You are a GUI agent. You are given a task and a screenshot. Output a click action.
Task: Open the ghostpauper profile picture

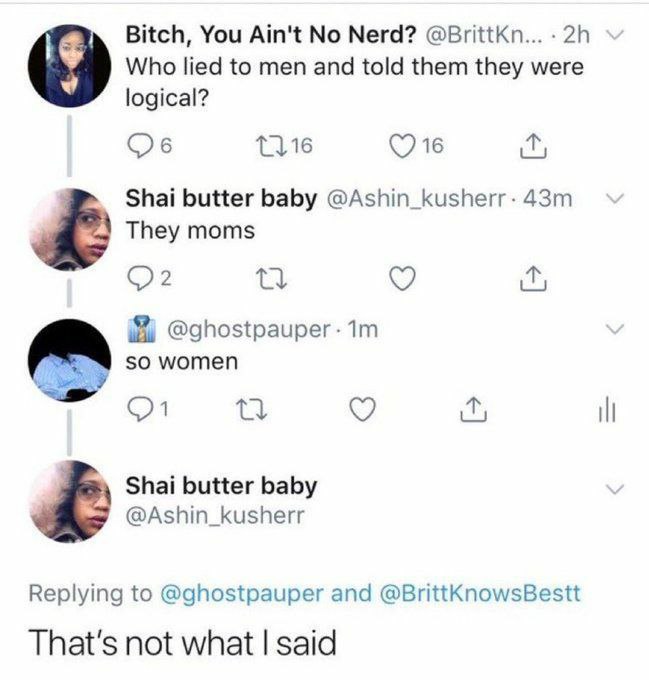[68, 361]
